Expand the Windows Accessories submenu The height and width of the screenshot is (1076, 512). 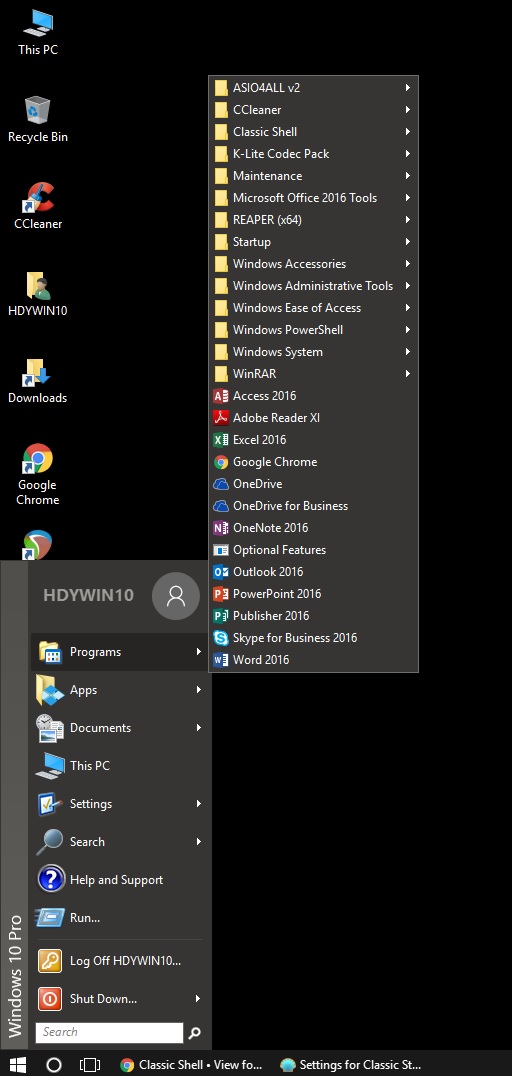[x=314, y=264]
